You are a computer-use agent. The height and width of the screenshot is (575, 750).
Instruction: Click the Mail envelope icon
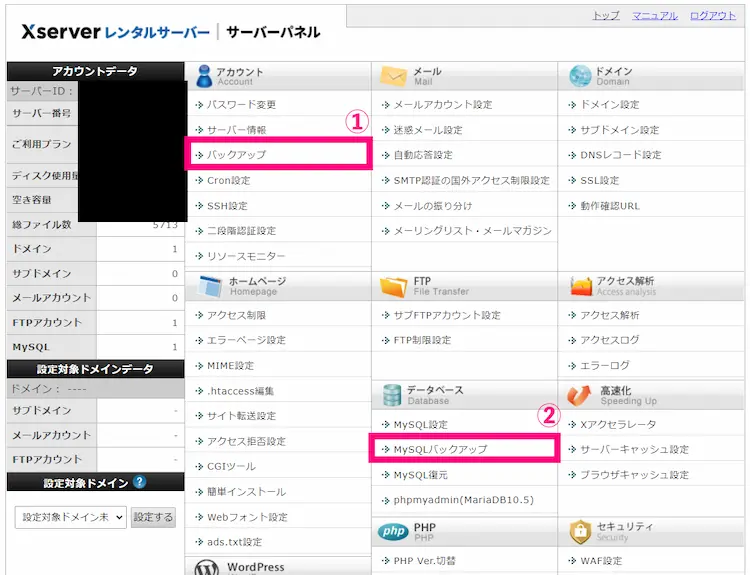tap(393, 76)
